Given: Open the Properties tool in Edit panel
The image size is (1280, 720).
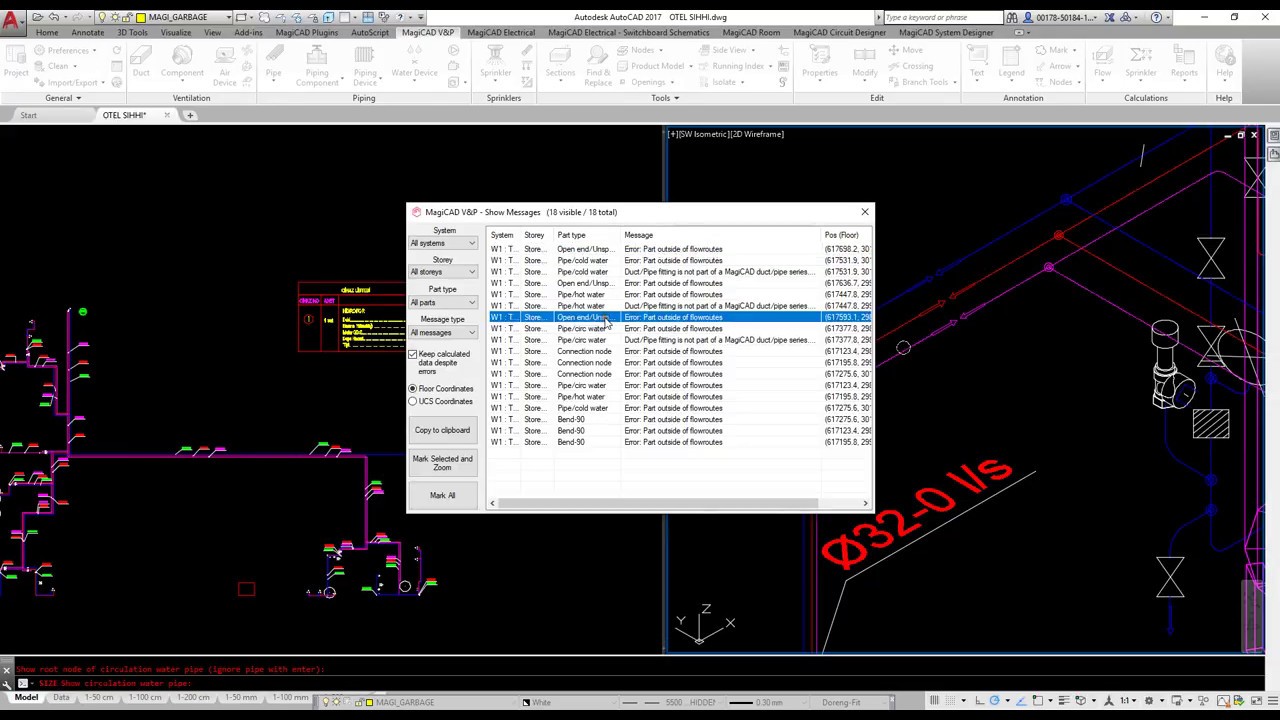Looking at the screenshot, I should (x=820, y=64).
